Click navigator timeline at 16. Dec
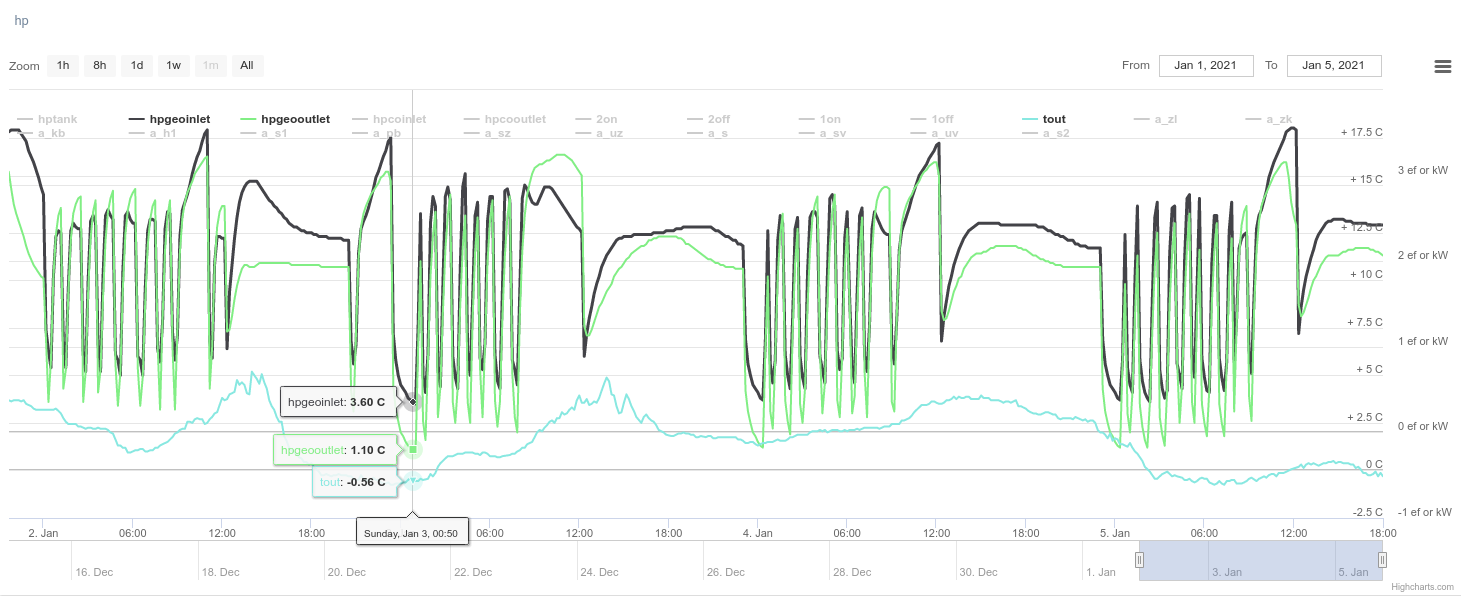Screen dimensions: 1461x596 [x=94, y=572]
